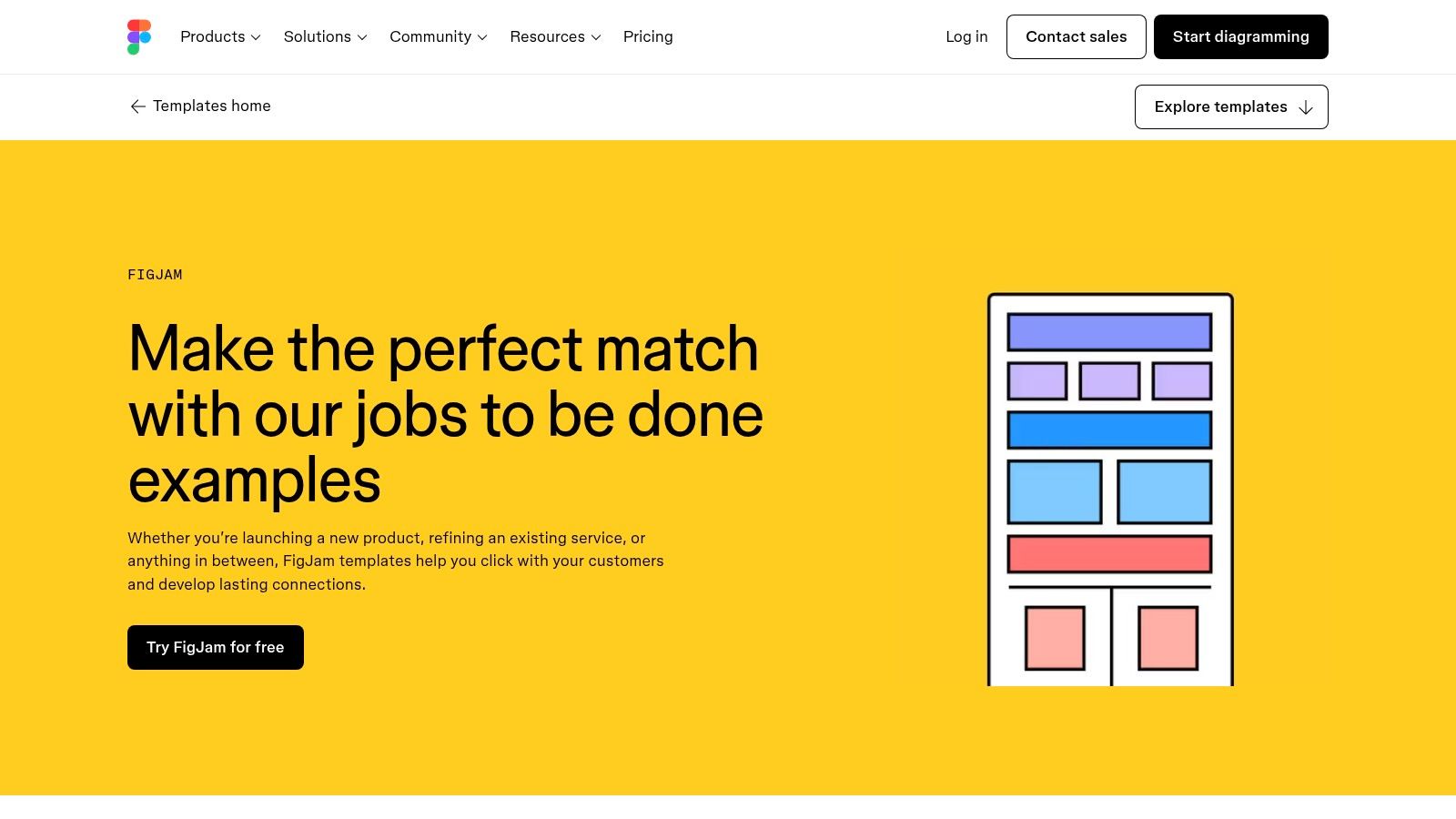
Task: Click the bright blue bar in illustration
Action: (1109, 430)
